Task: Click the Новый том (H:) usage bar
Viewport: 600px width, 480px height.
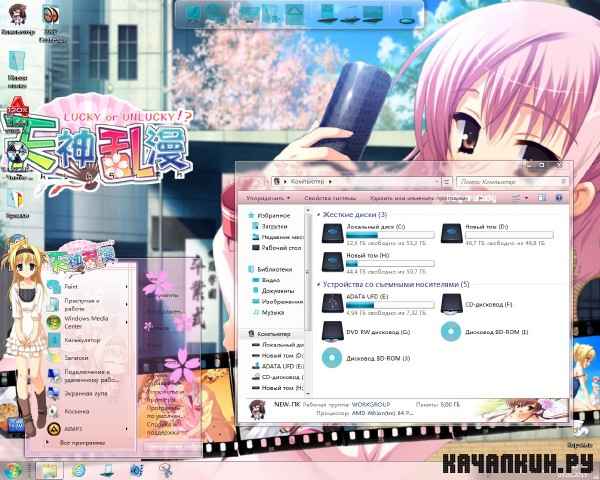Action: (390, 264)
